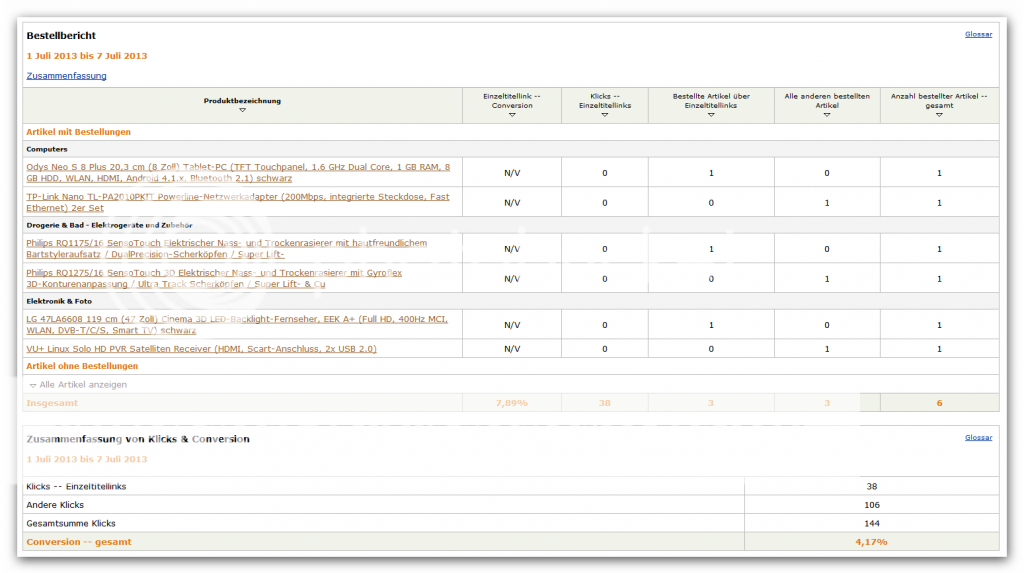Click the Insgesamt total conversion 7,89% cell
Viewport: 1024px width, 573px height.
[x=511, y=402]
